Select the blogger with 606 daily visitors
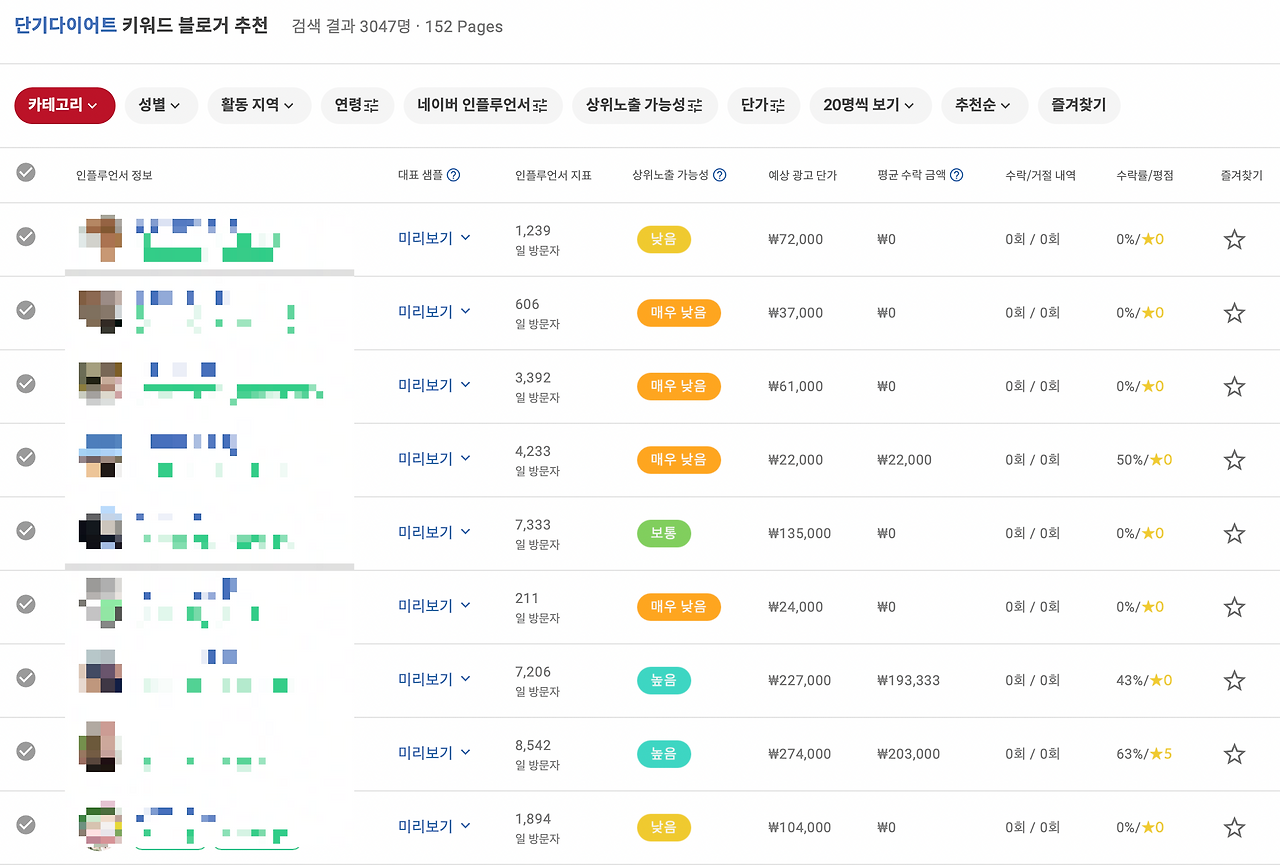Screen dimensions: 1280x865 [x=26, y=312]
